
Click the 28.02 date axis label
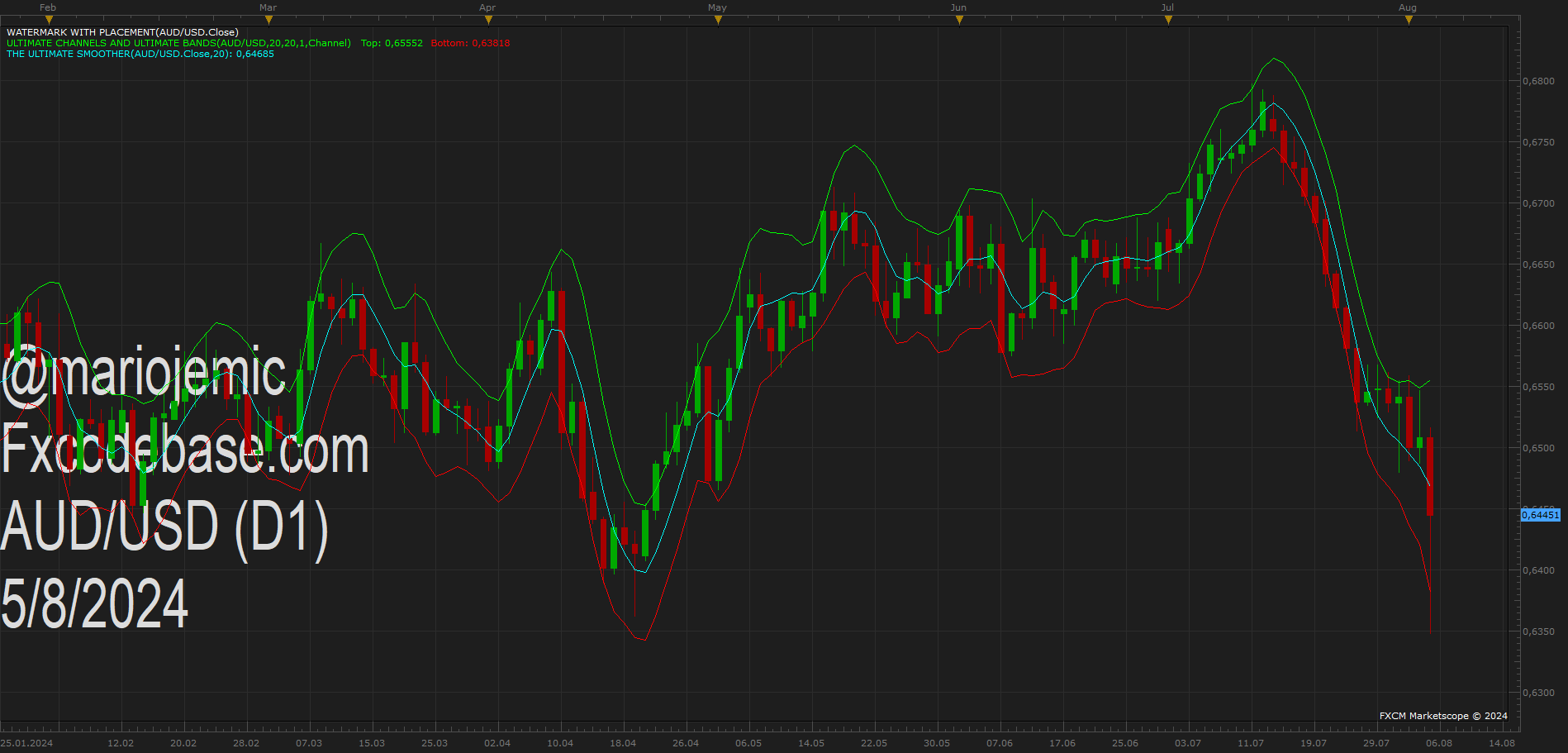pos(246,743)
